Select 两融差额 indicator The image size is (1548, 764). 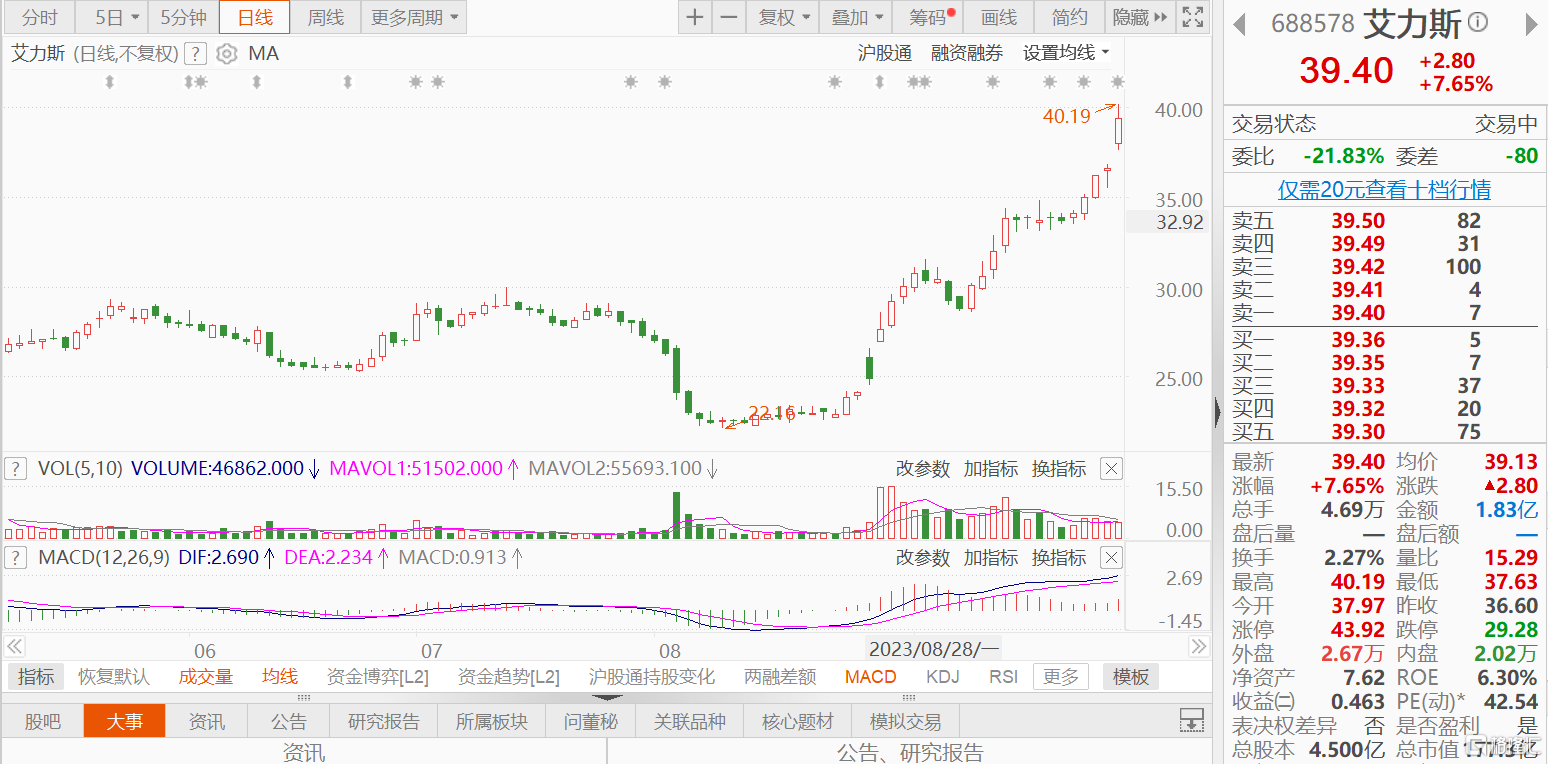point(780,677)
